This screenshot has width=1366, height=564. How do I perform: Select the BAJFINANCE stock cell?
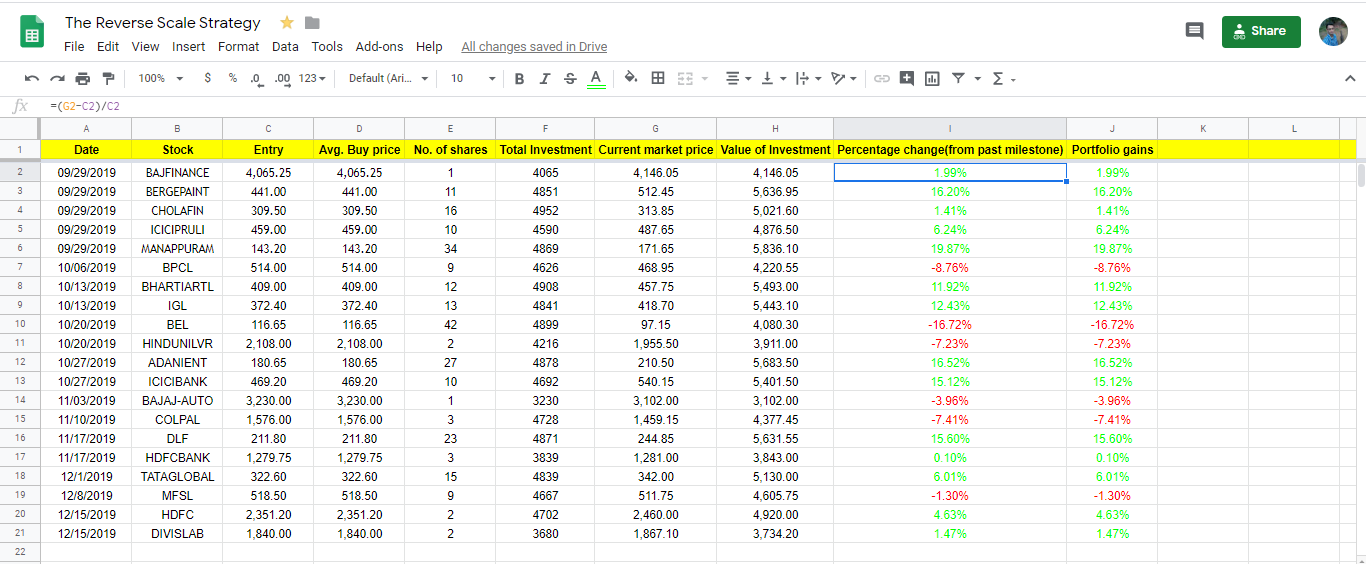click(177, 173)
